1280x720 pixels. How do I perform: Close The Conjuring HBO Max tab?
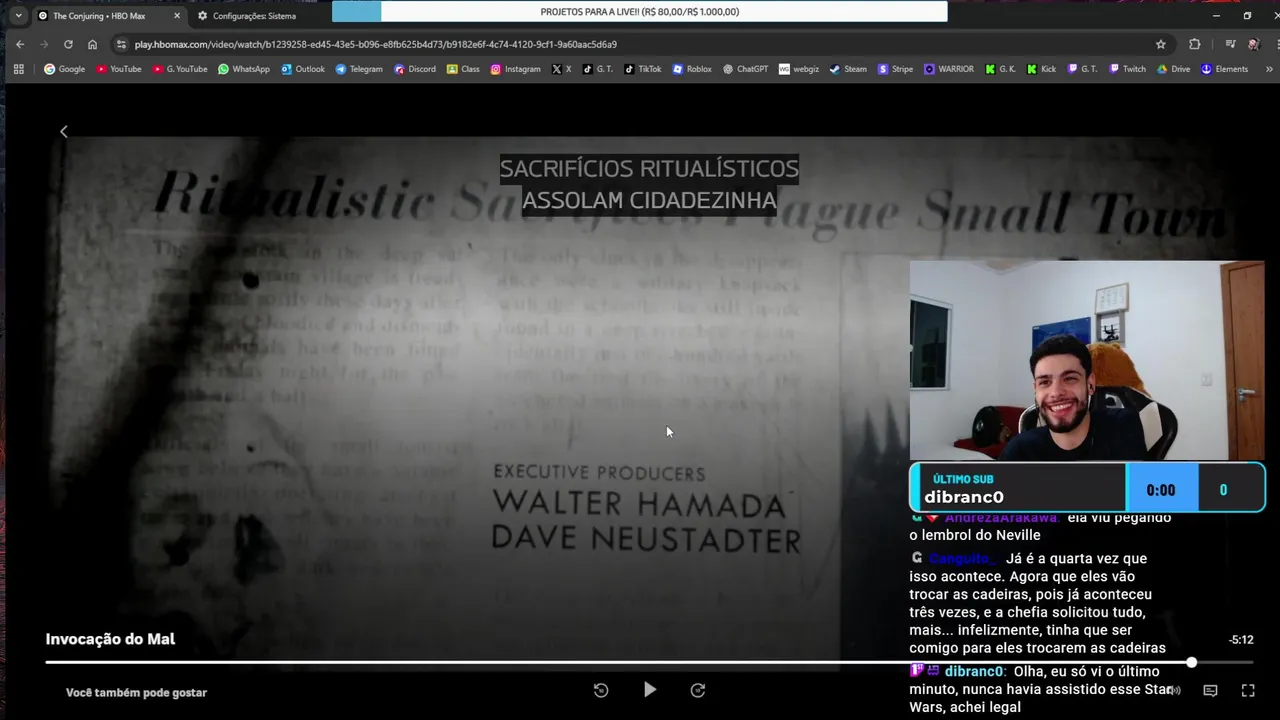point(177,16)
